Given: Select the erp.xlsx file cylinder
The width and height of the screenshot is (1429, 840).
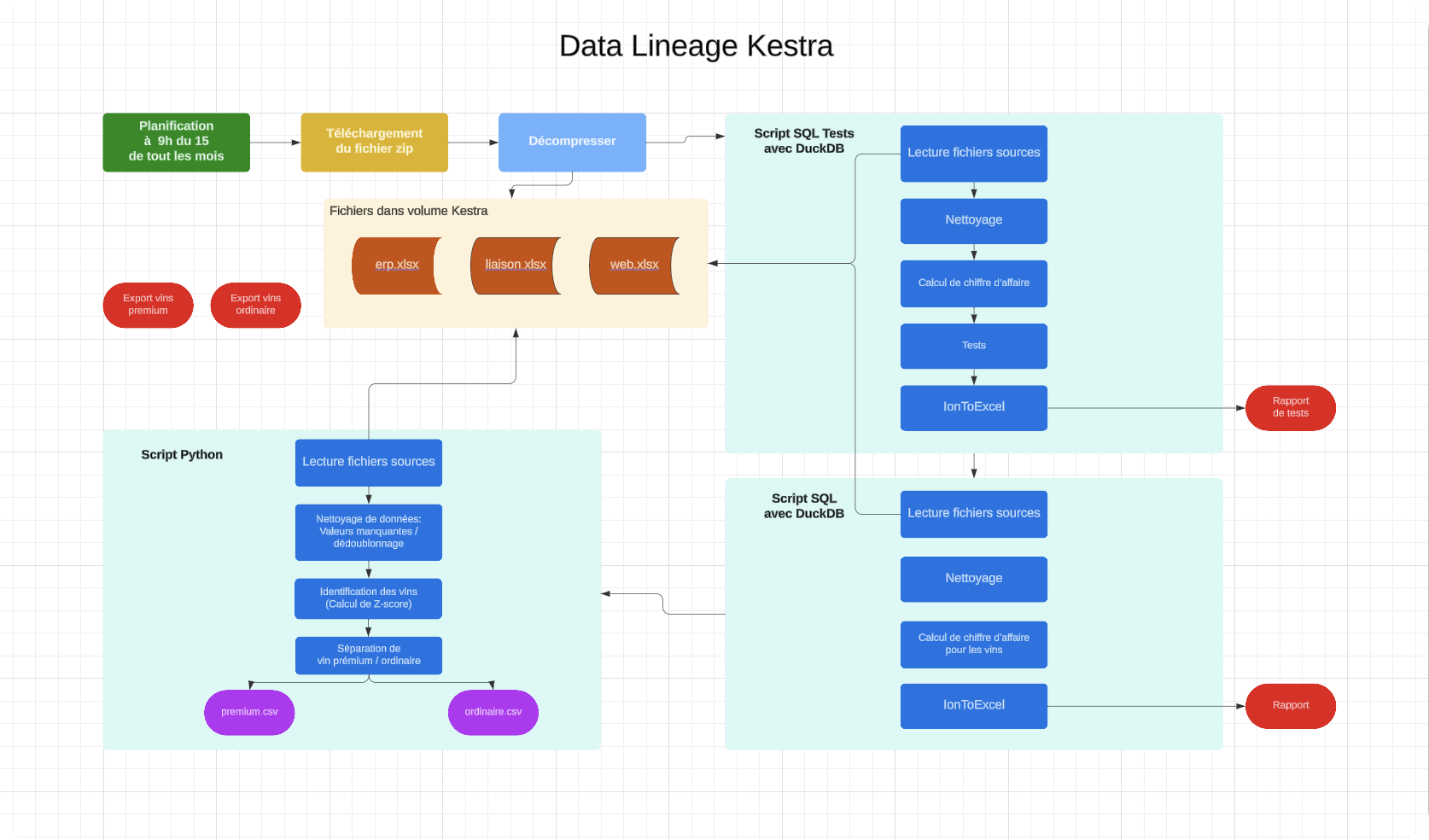Looking at the screenshot, I should tap(397, 265).
